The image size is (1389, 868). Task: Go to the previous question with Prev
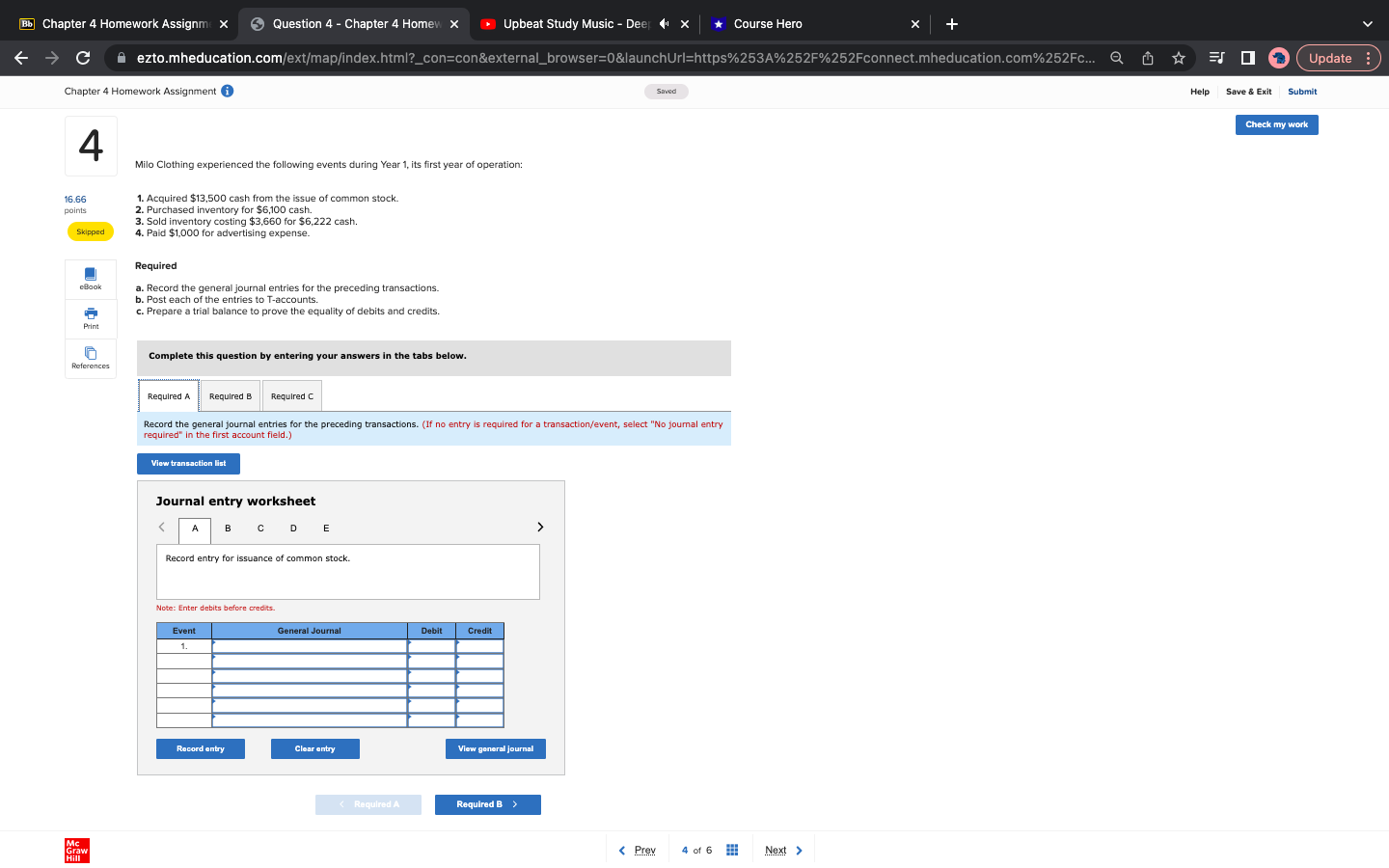click(638, 851)
